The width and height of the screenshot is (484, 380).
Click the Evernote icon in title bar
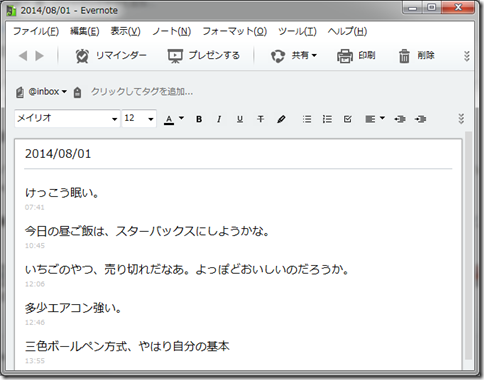(11, 11)
